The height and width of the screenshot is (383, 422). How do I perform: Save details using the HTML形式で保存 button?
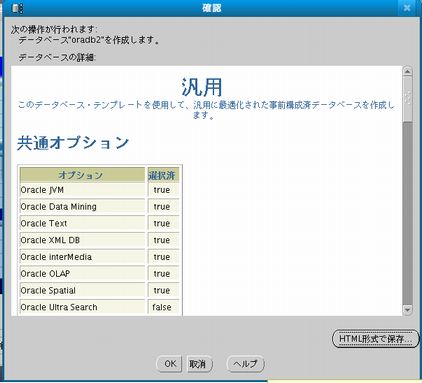[x=375, y=339]
